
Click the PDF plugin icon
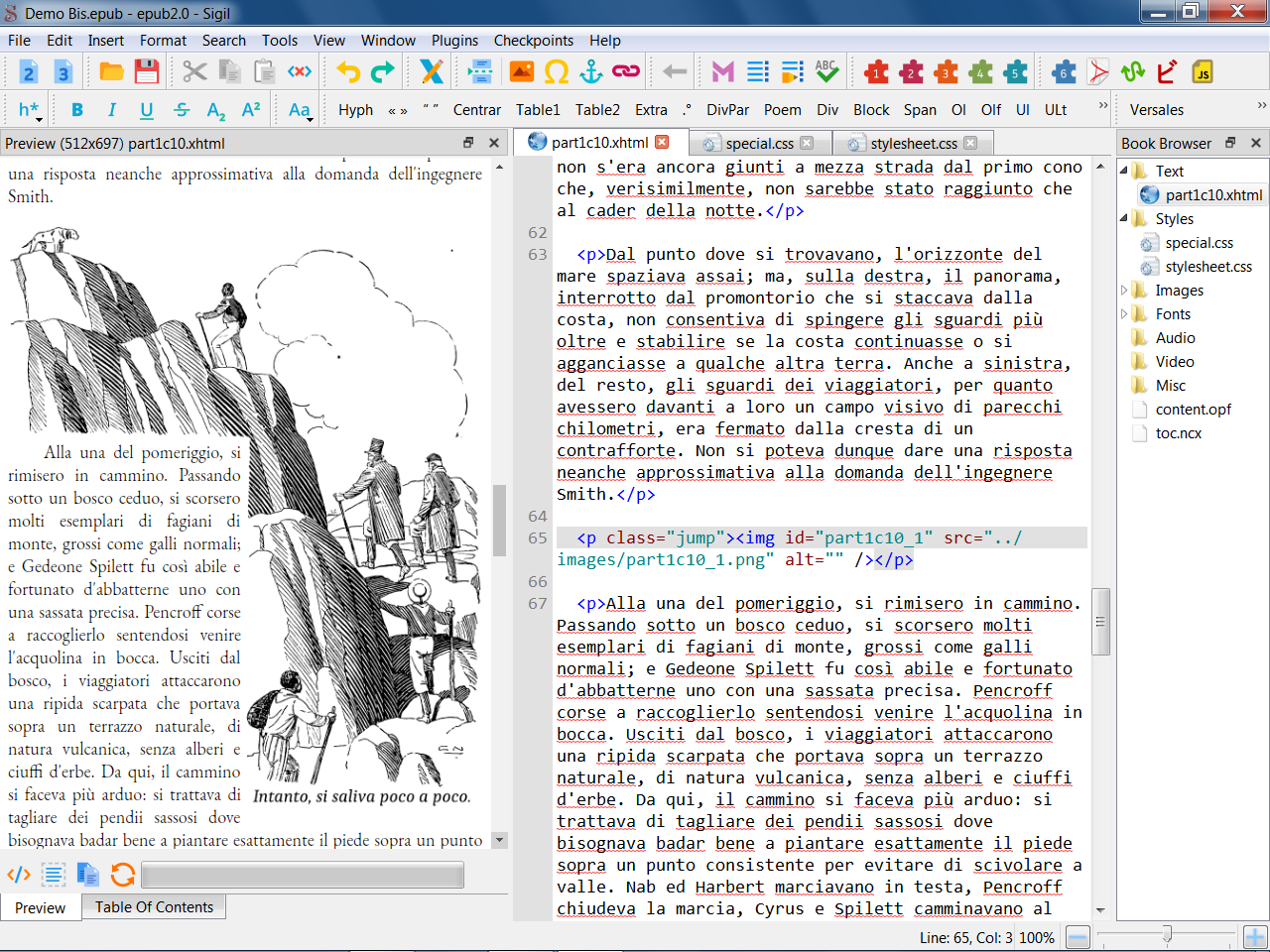(x=1098, y=71)
